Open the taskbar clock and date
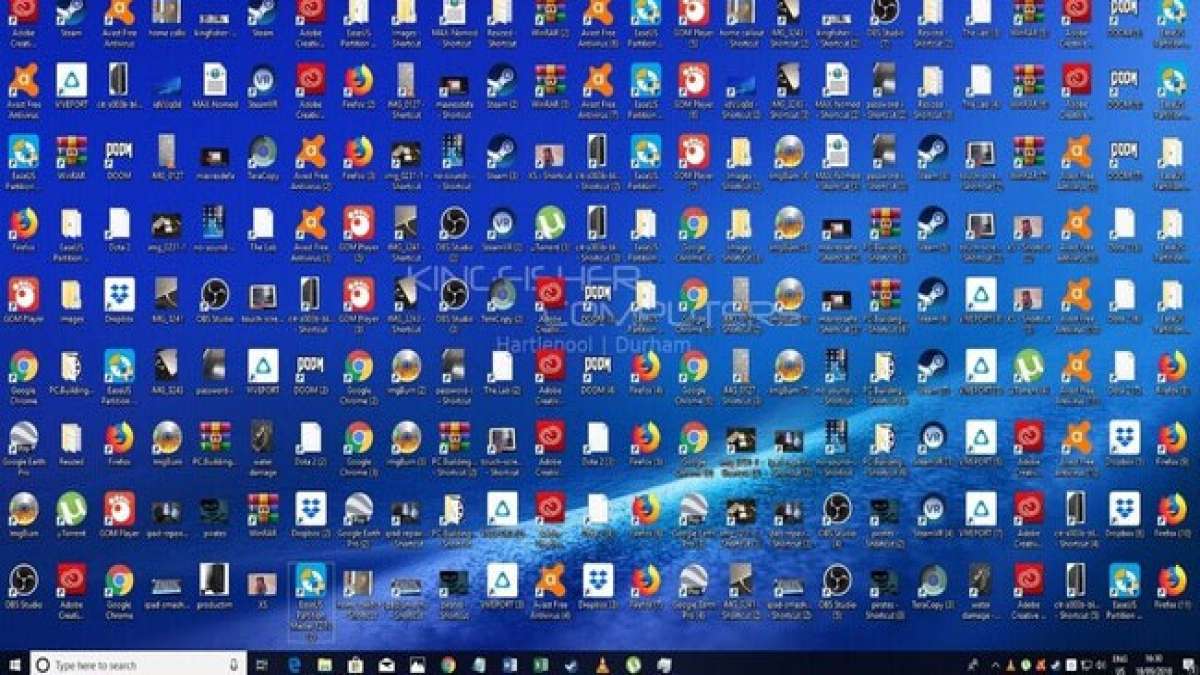The image size is (1200, 675). 1152,664
